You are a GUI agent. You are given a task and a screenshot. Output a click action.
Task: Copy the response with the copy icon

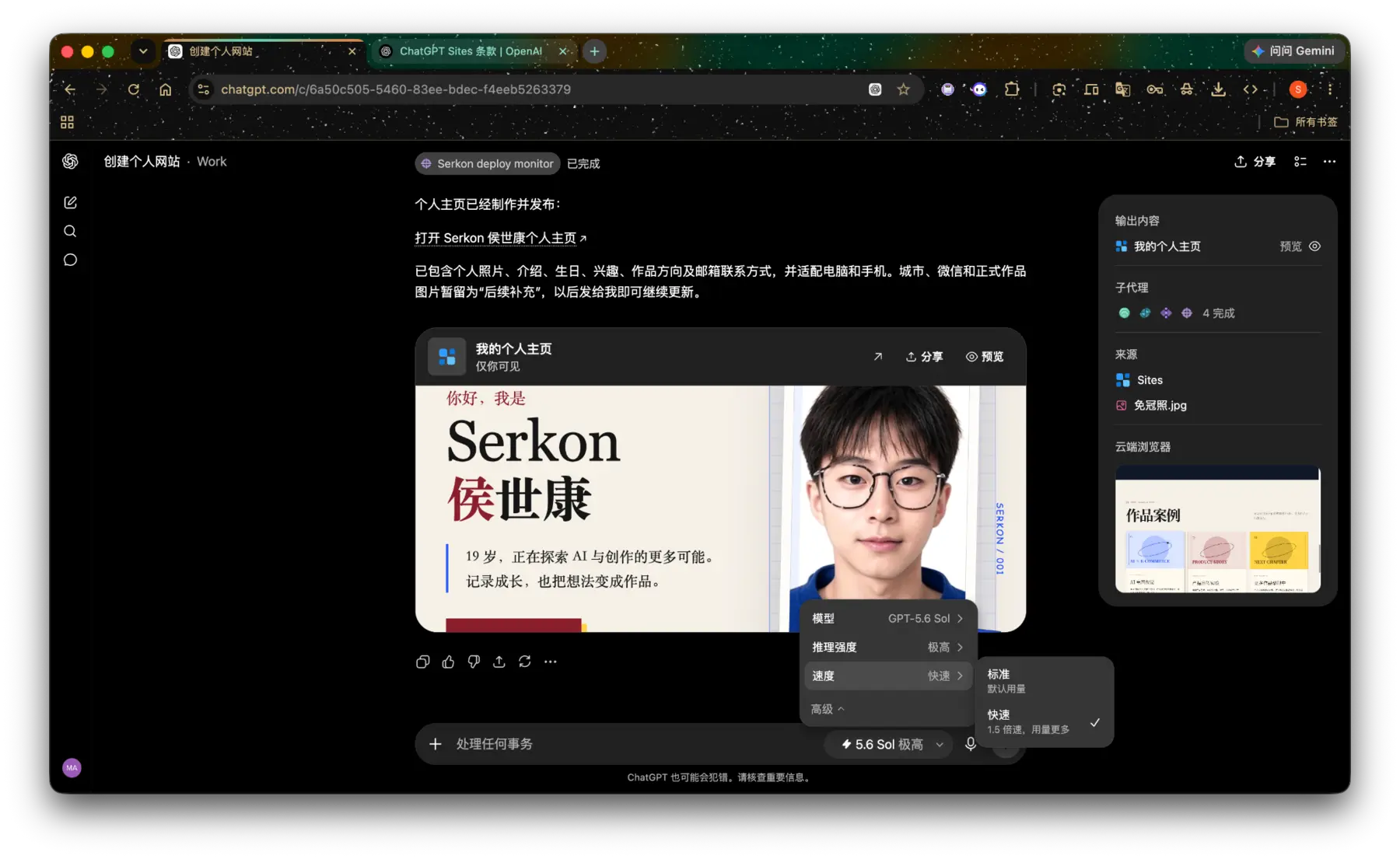(422, 662)
